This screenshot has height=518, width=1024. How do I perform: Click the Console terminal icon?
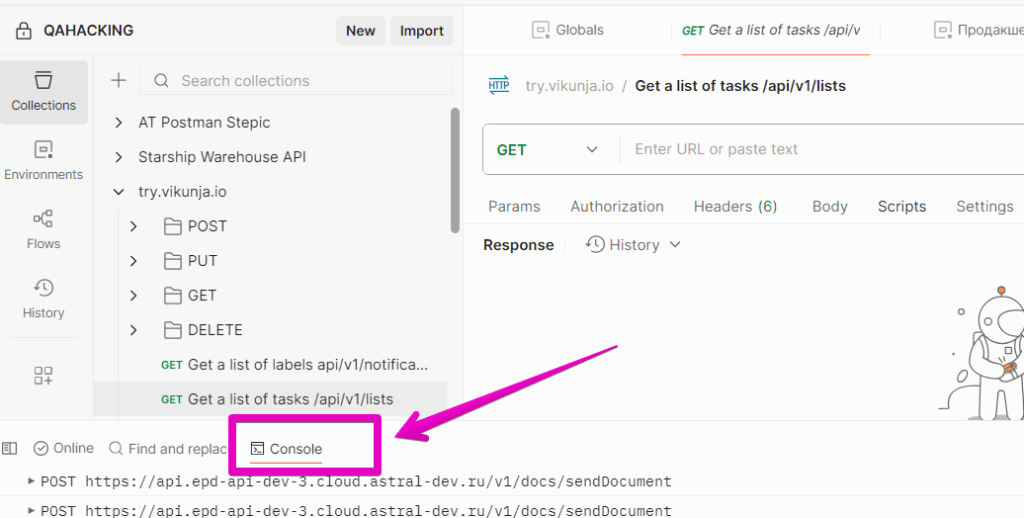click(x=257, y=449)
